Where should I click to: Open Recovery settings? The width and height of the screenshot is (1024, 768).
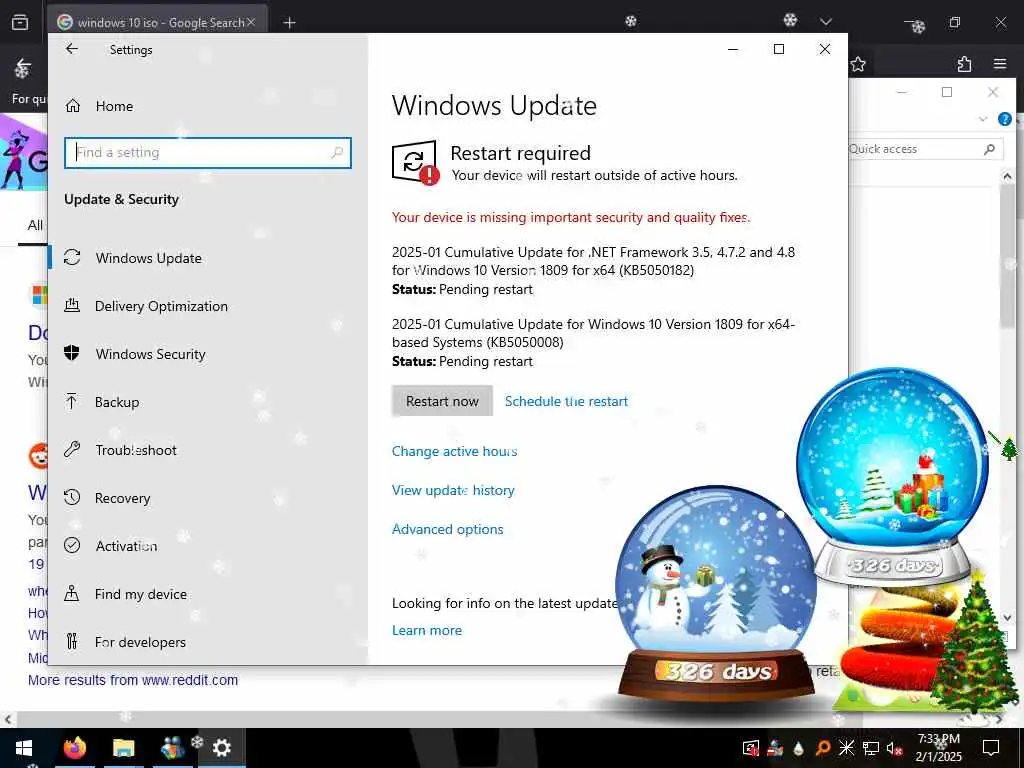[x=122, y=498]
